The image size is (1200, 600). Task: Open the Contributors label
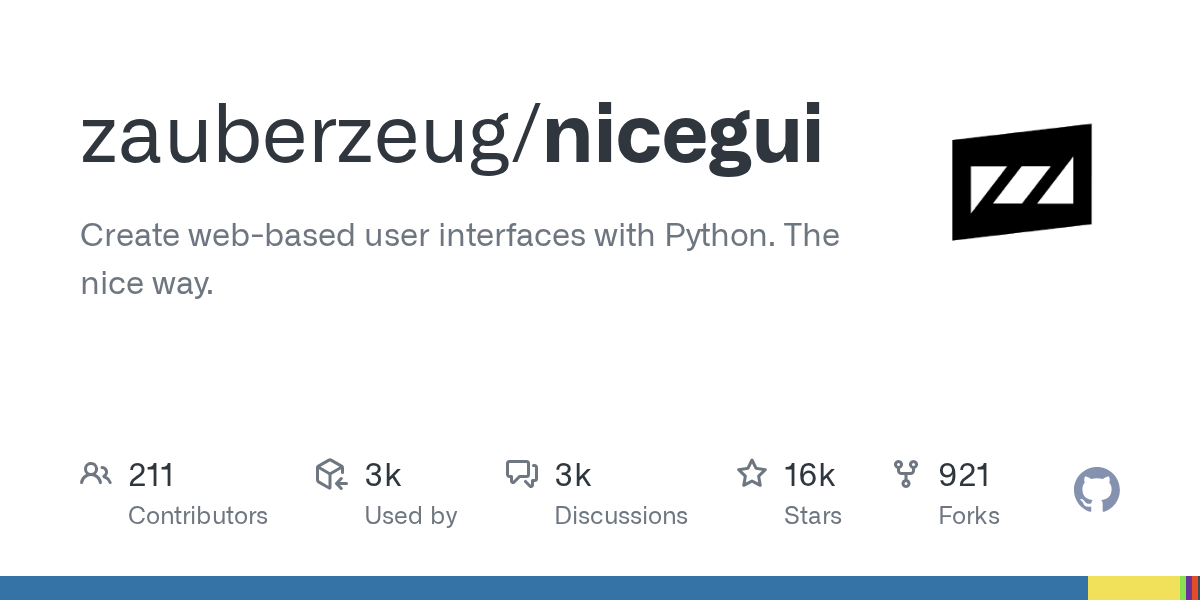(x=198, y=516)
